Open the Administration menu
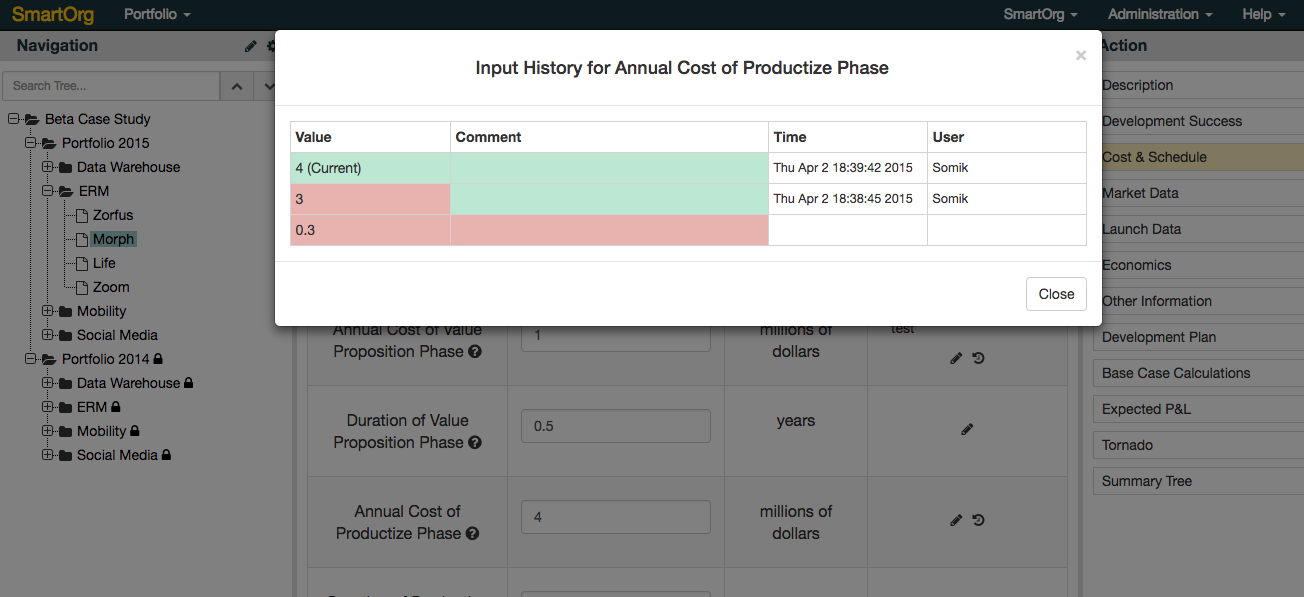Screen dimensions: 1304x597 (1159, 14)
